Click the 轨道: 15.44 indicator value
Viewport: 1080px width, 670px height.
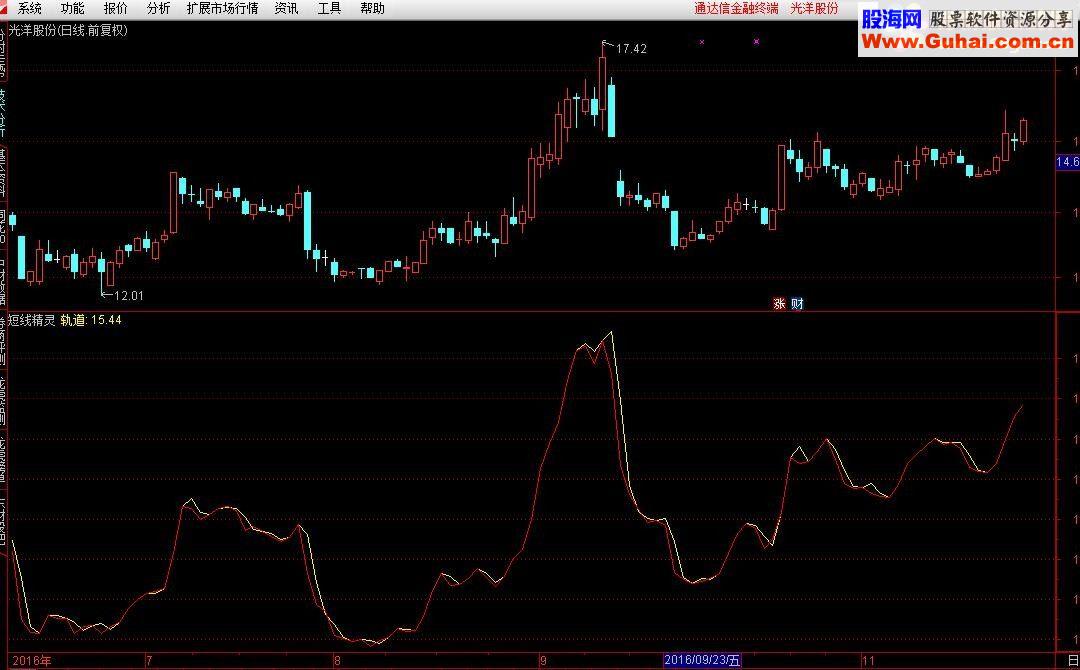coord(91,320)
